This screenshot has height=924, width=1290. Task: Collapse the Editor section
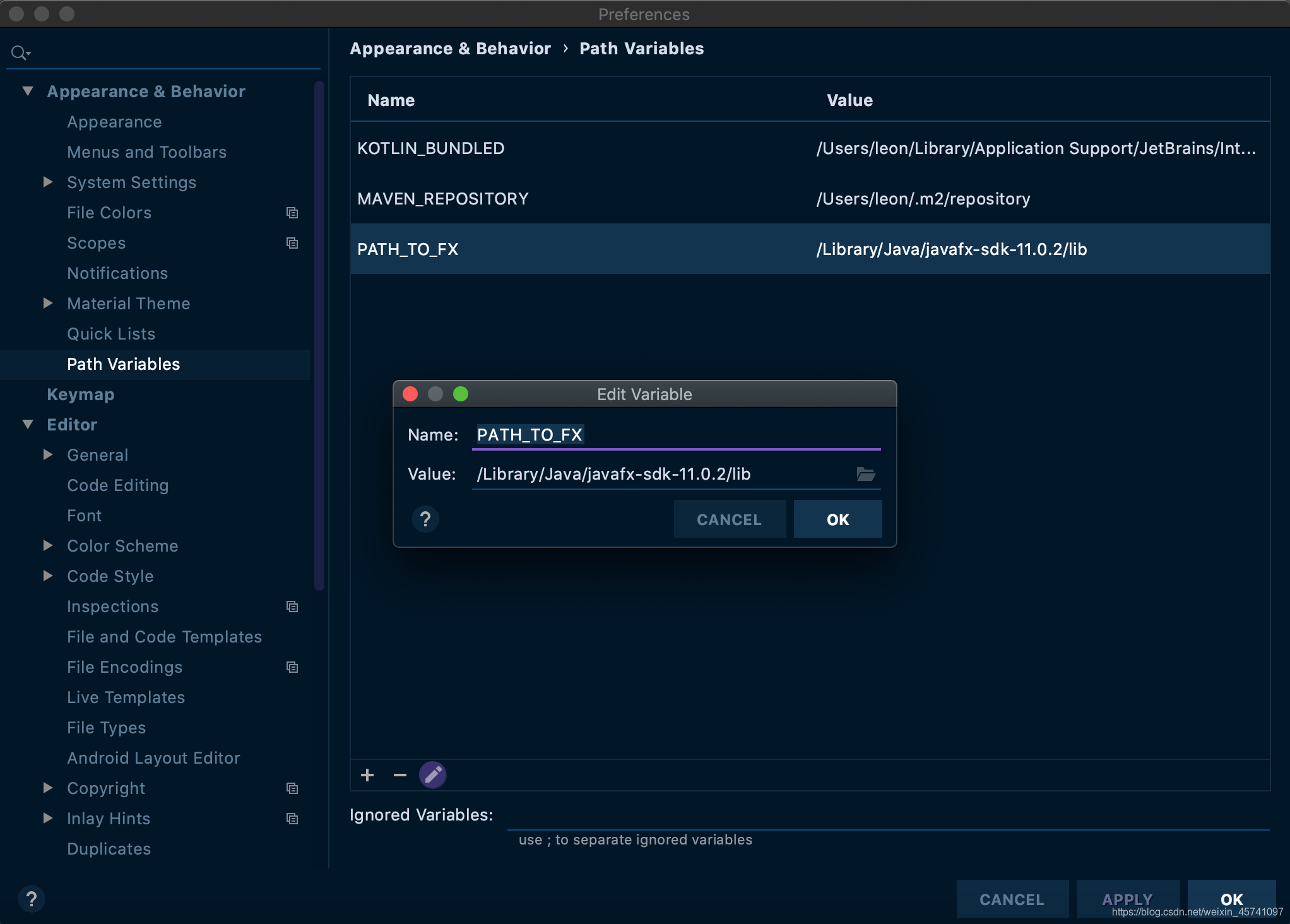point(28,424)
